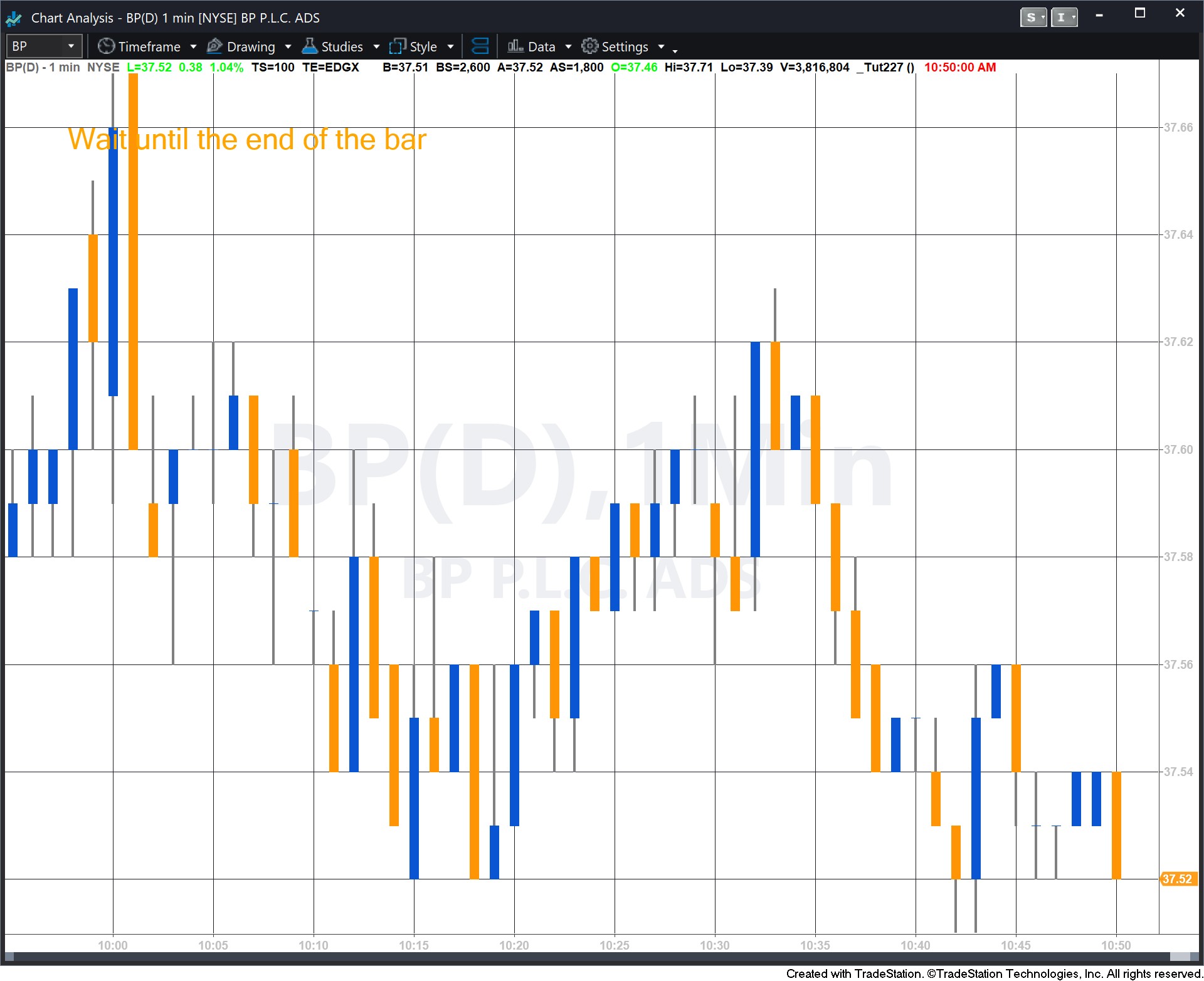Click the high value 'Hi=37.71'

point(689,68)
